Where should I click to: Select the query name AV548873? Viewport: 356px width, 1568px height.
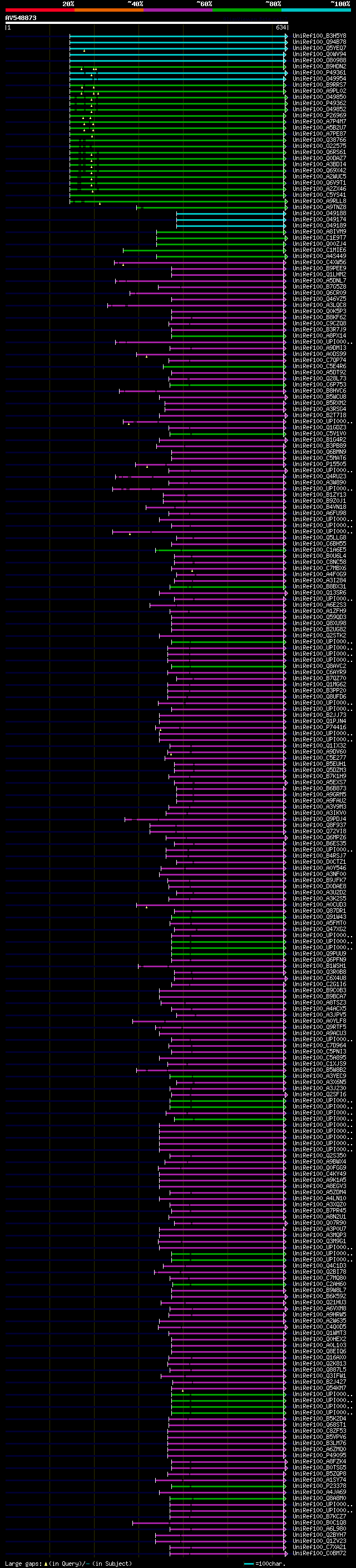(x=21, y=18)
